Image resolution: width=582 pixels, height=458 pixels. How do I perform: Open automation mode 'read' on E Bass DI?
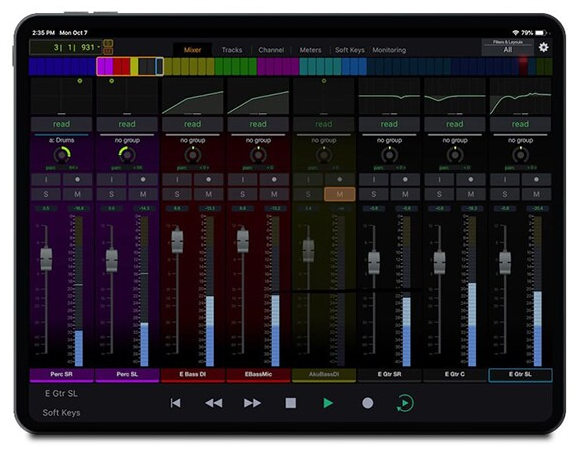193,124
